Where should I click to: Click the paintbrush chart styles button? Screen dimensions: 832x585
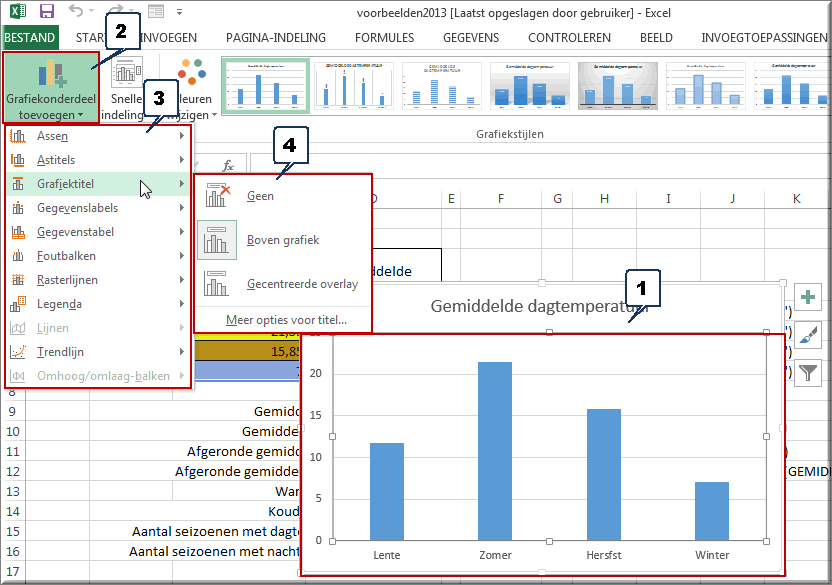pos(806,335)
